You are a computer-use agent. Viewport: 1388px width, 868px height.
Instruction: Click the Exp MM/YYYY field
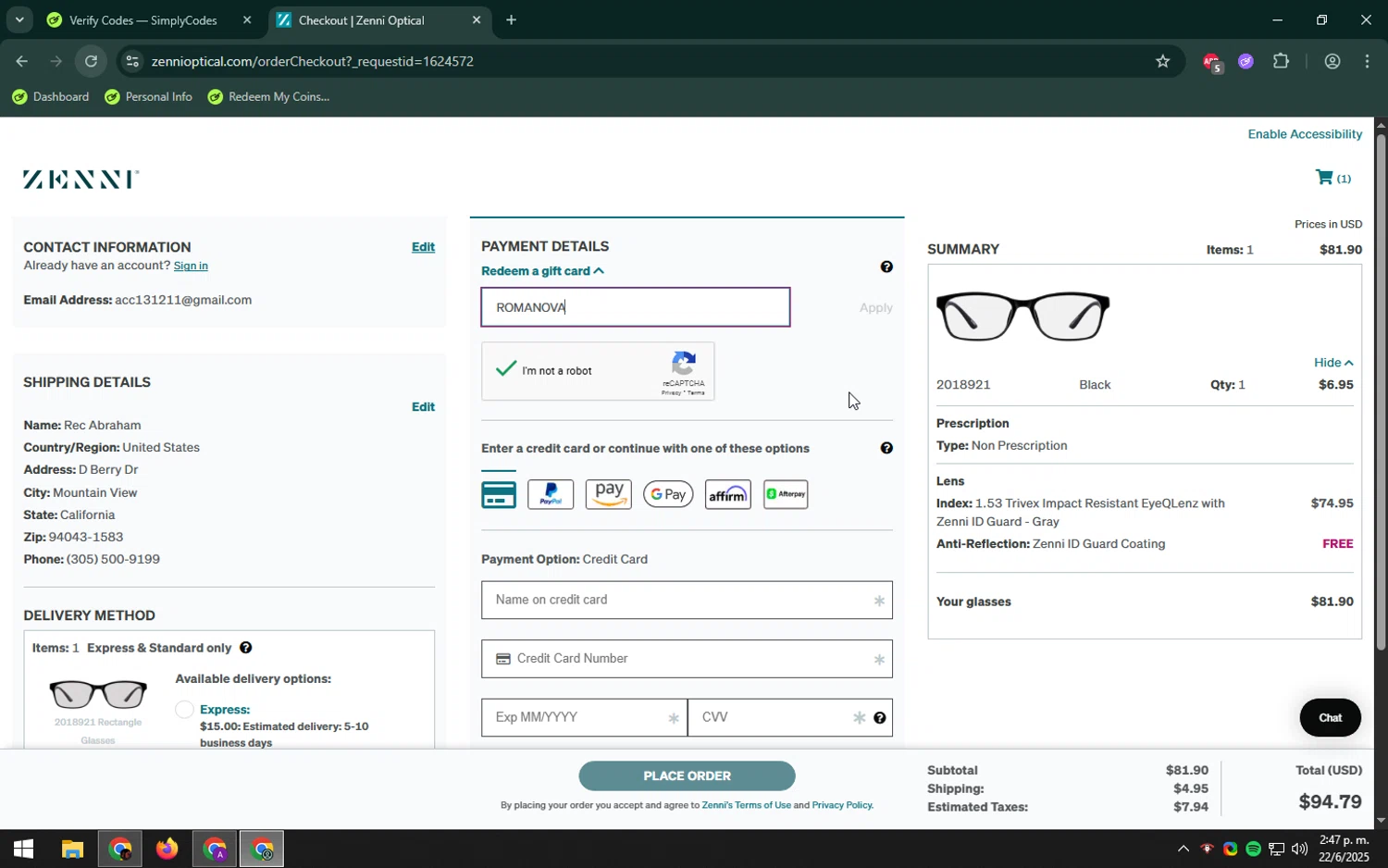click(584, 718)
